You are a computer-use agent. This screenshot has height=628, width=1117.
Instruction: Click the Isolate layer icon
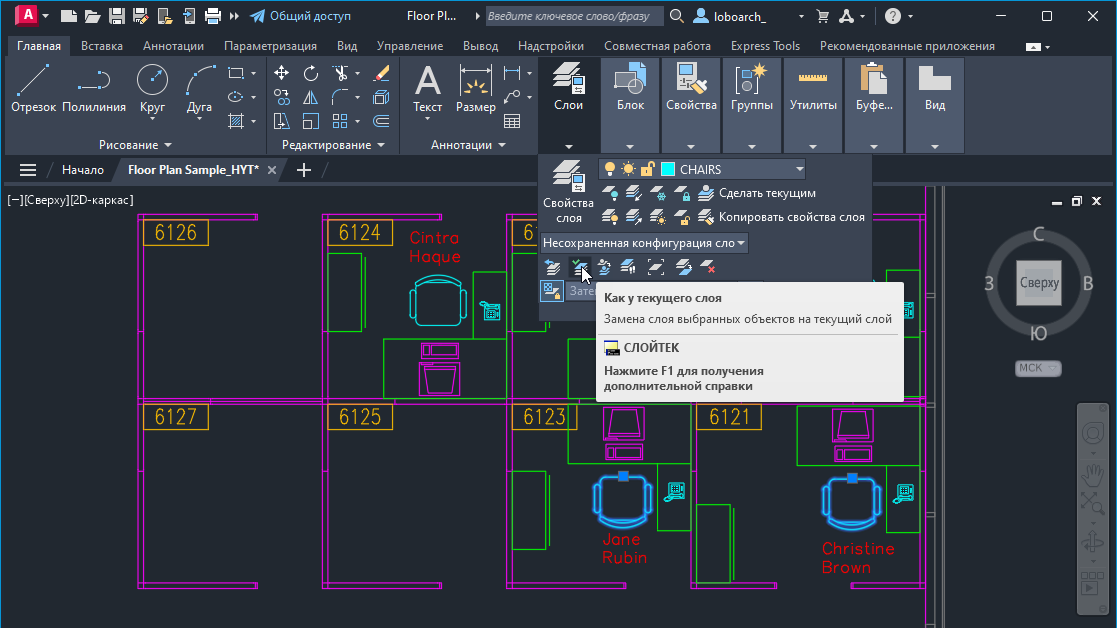tap(633, 193)
